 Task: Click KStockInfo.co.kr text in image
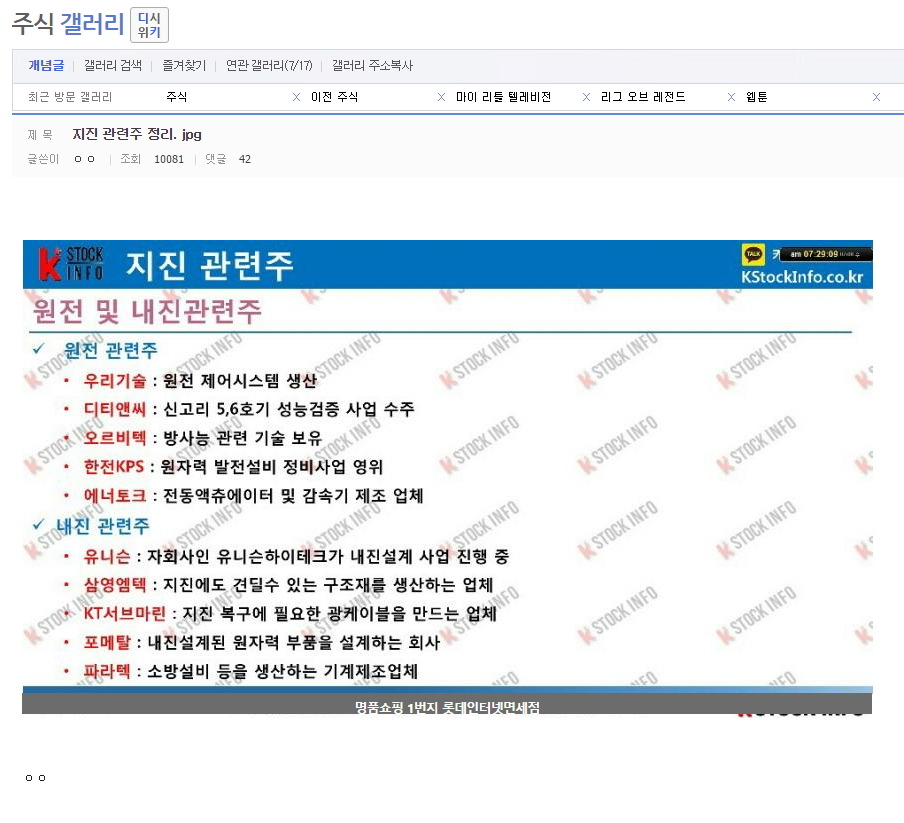pyautogui.click(x=802, y=277)
